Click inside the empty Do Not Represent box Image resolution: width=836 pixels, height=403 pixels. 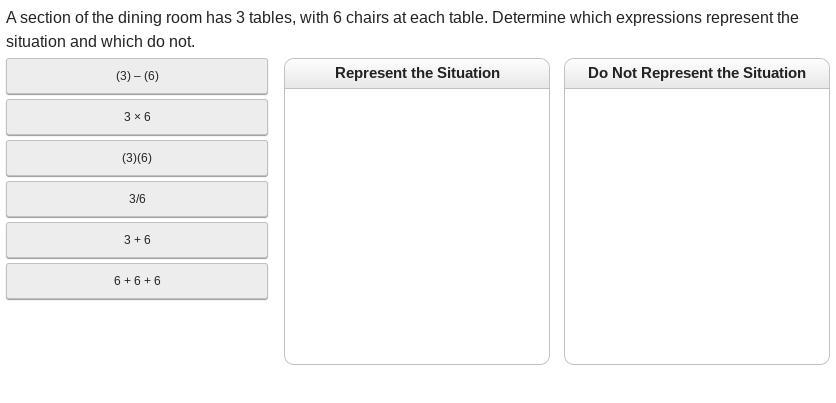click(696, 225)
